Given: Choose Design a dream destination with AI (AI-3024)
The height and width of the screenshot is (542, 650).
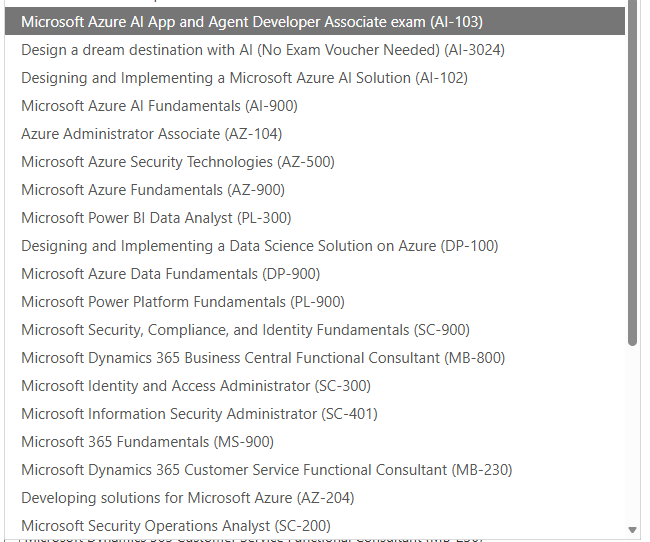Looking at the screenshot, I should point(315,50).
